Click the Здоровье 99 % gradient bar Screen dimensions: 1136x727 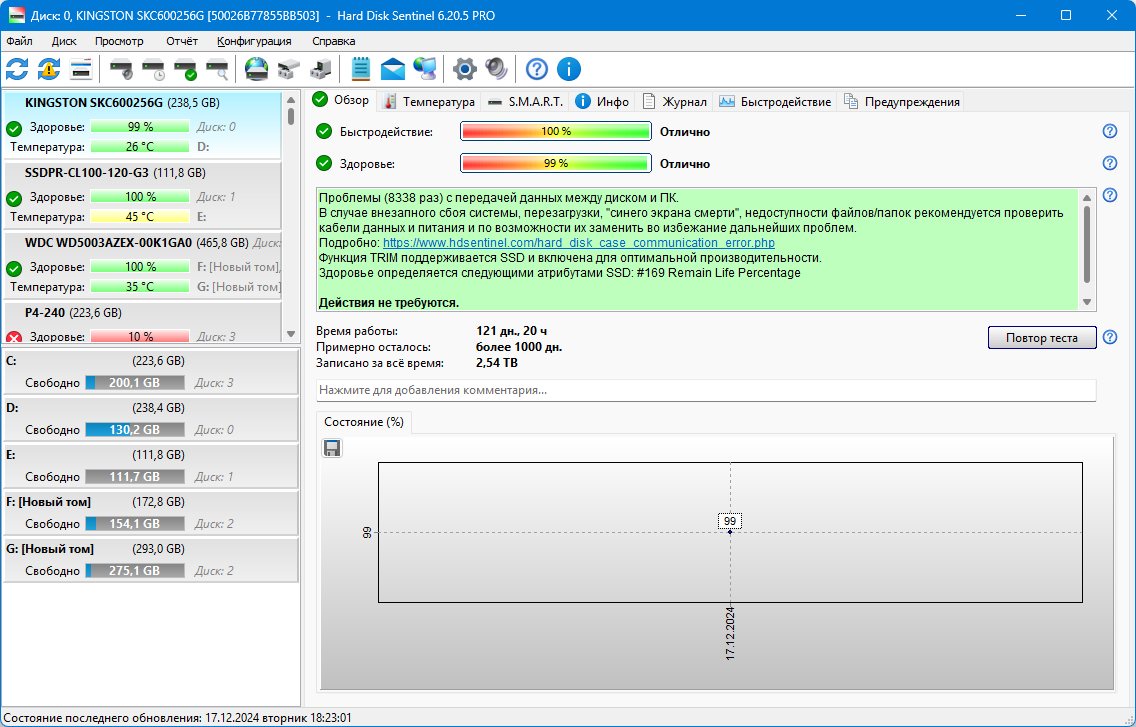tap(556, 164)
